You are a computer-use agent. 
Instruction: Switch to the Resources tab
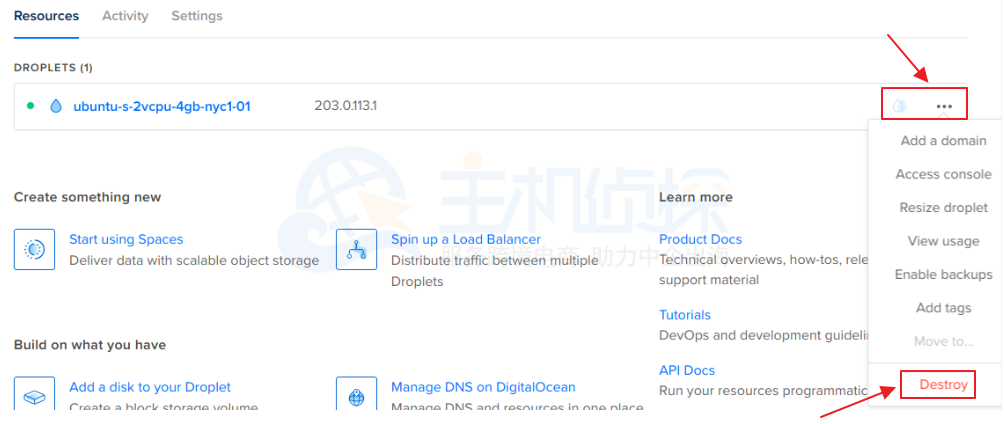point(46,16)
